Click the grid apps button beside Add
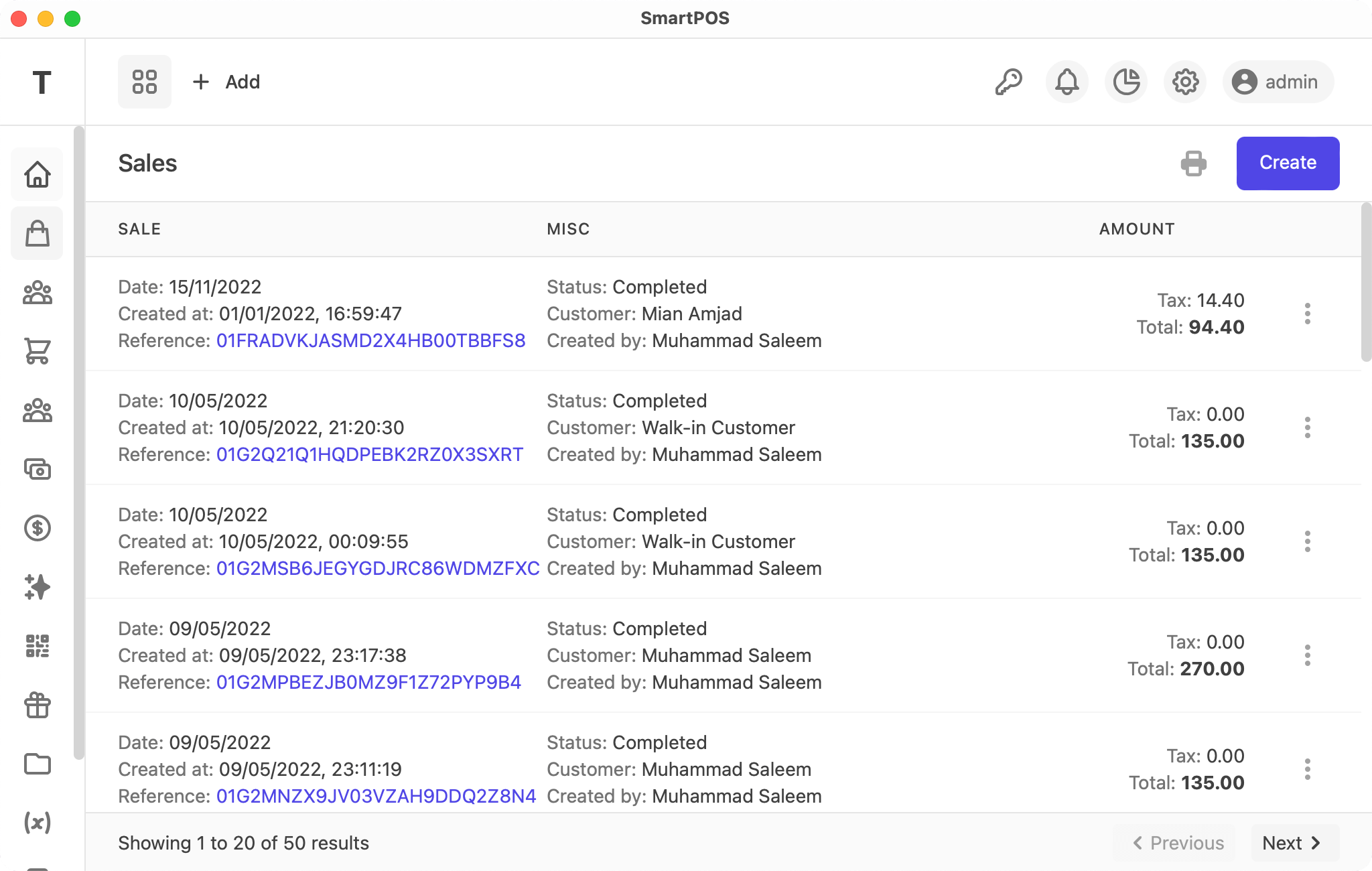Viewport: 1372px width, 871px height. coord(145,82)
